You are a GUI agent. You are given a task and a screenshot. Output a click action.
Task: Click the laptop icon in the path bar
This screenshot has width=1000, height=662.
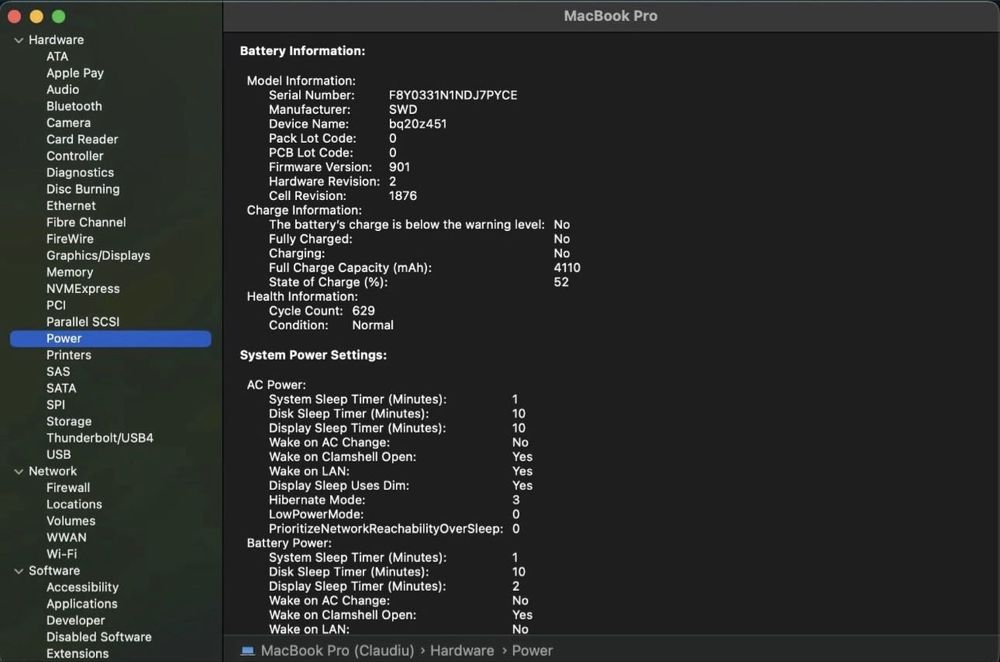click(247, 650)
